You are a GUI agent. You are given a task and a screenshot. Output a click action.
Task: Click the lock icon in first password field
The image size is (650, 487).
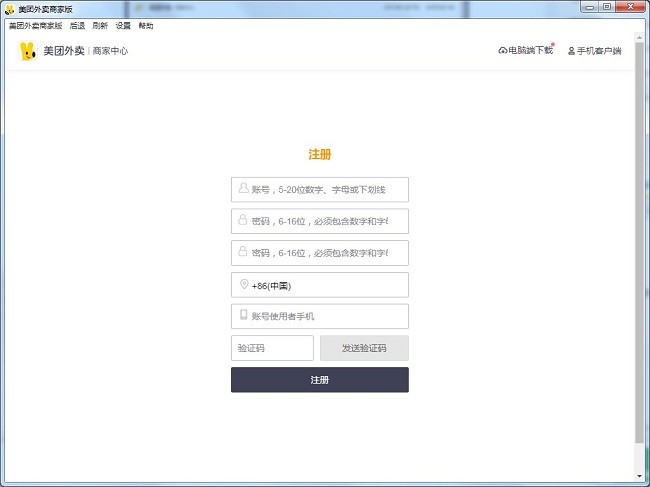tap(243, 221)
